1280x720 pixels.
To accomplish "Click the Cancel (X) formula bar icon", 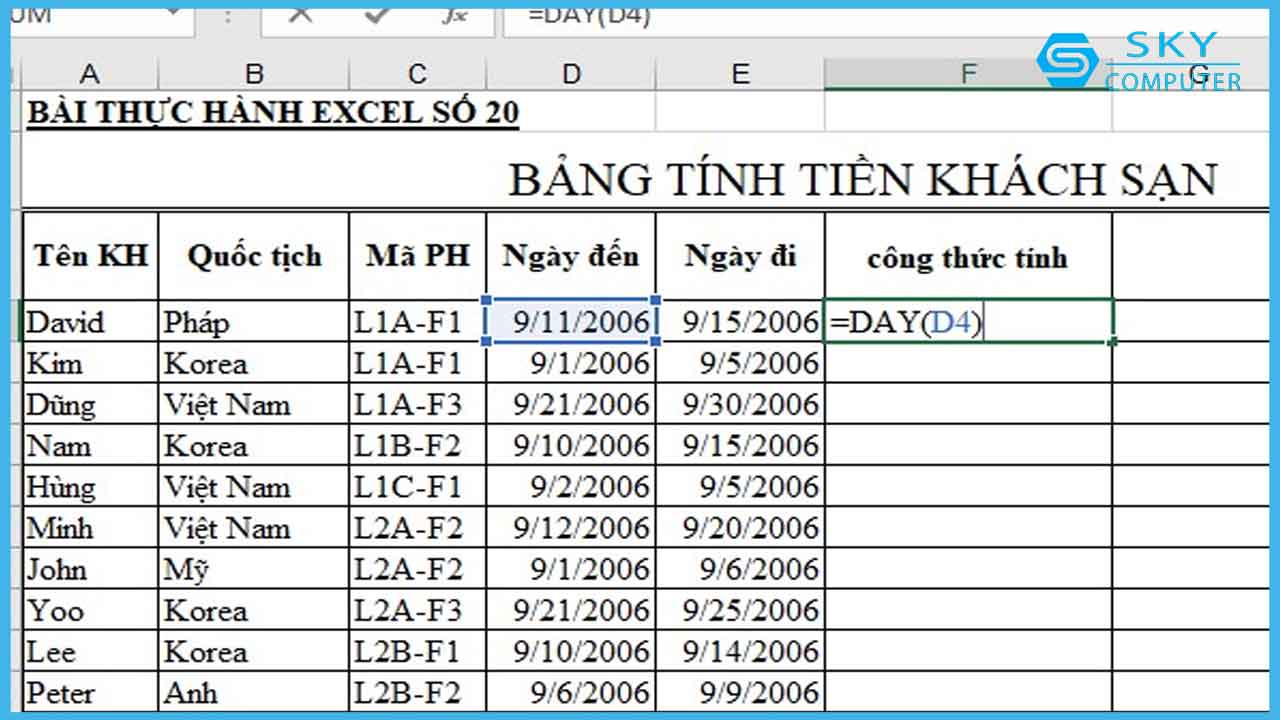I will 300,16.
